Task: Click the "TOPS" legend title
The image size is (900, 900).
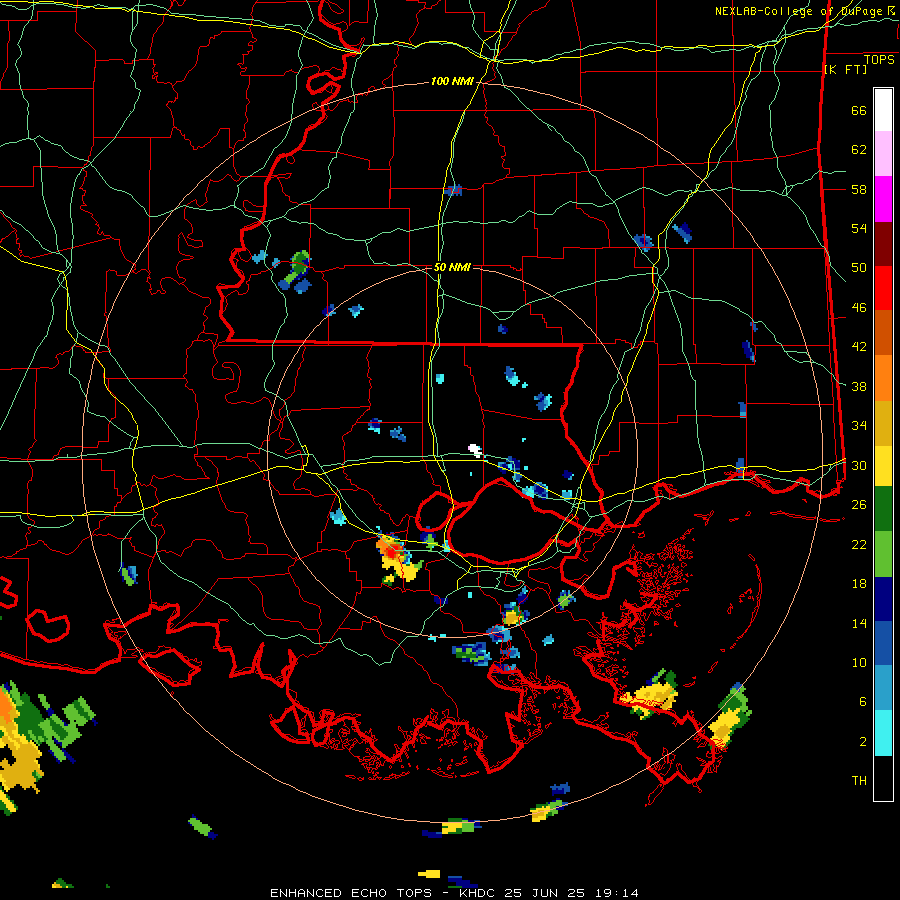Action: tap(879, 60)
